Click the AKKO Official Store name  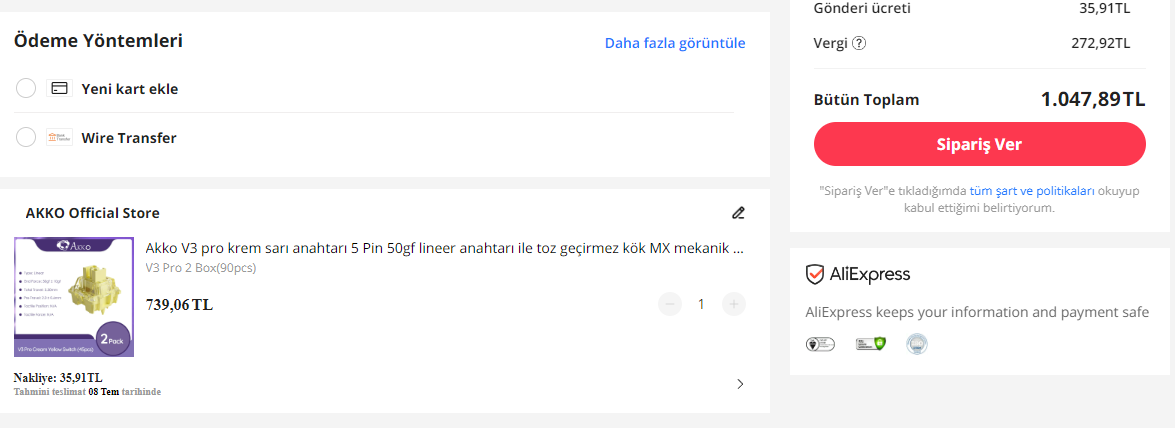point(92,213)
